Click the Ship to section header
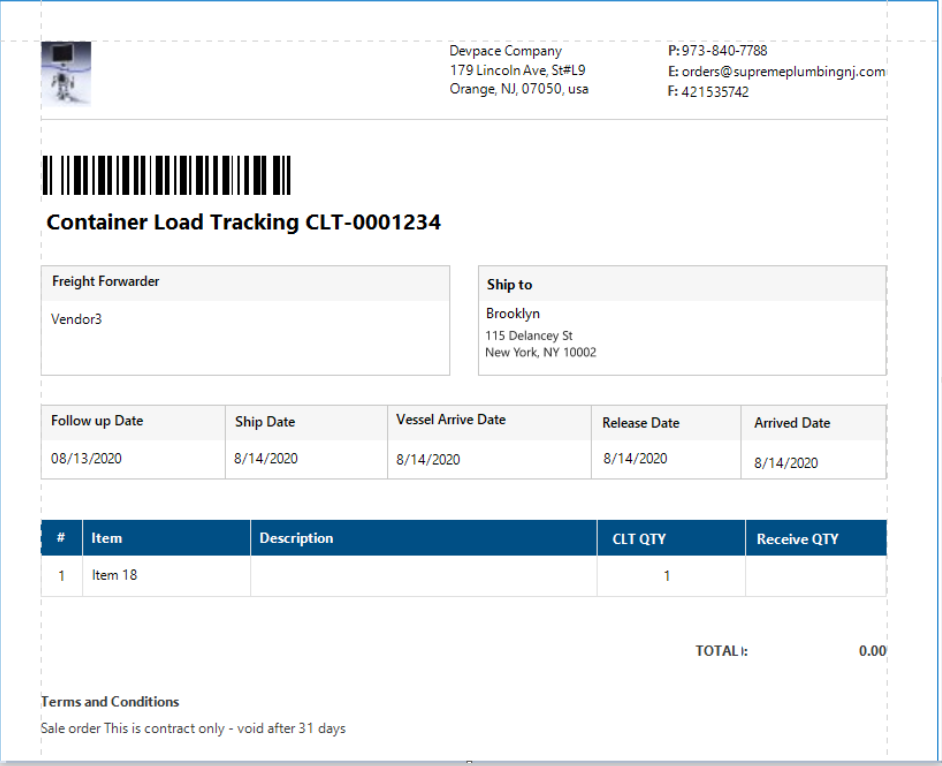Viewport: 942px width, 766px height. pyautogui.click(x=509, y=285)
